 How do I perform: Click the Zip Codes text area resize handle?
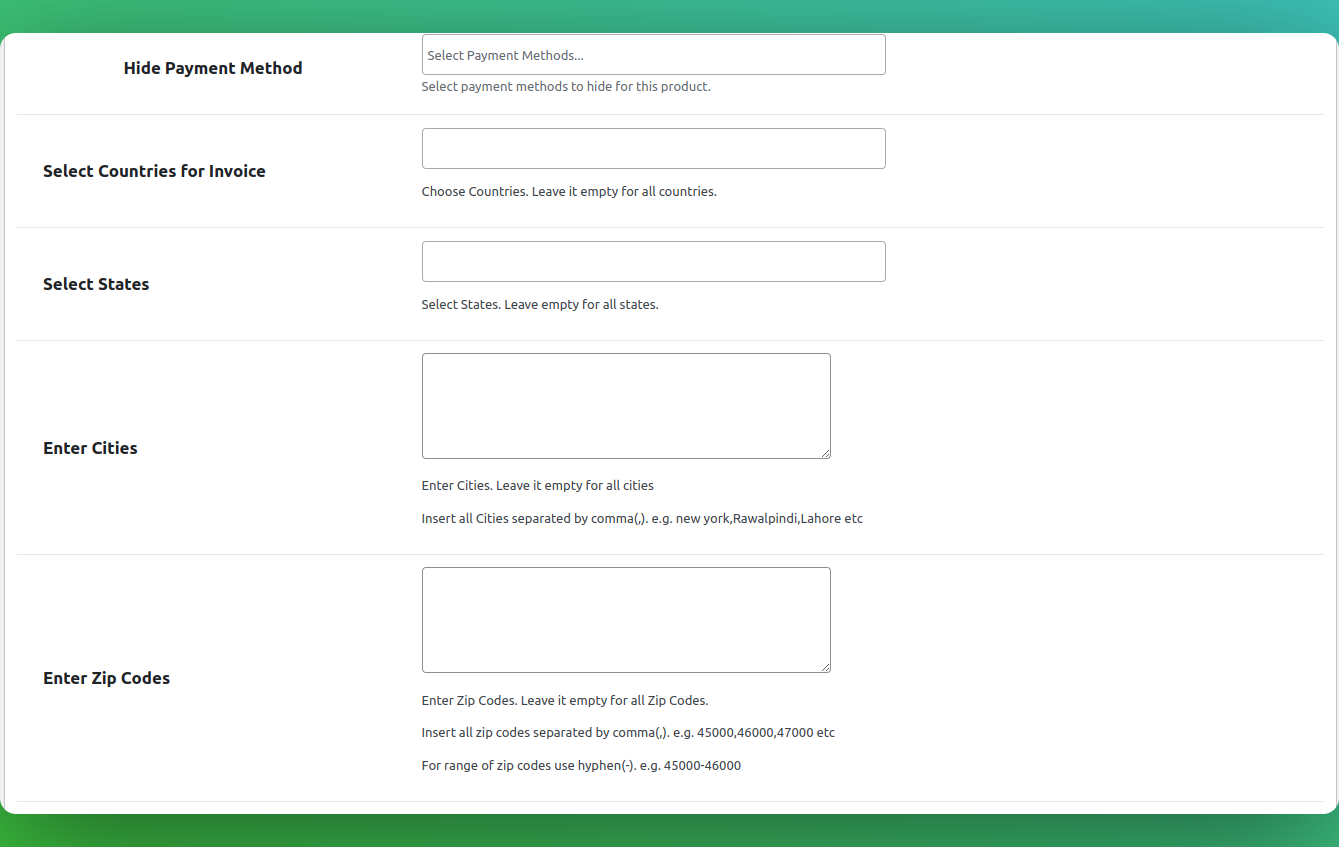(825, 667)
